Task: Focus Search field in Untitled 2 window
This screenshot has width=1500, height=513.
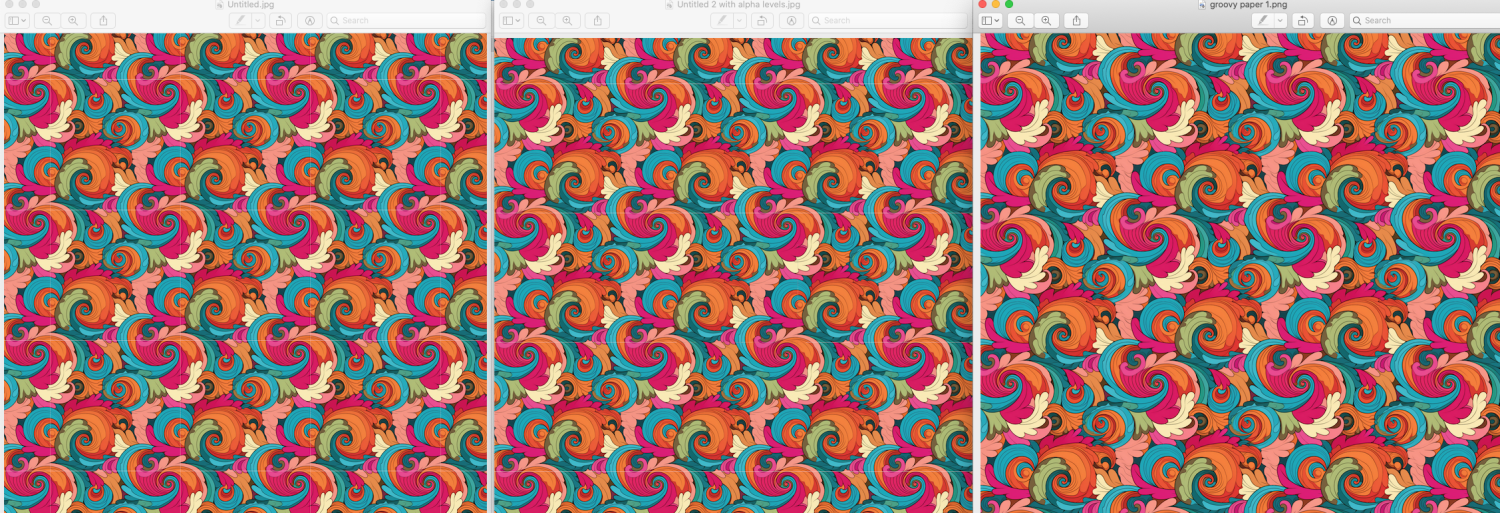Action: pyautogui.click(x=888, y=20)
